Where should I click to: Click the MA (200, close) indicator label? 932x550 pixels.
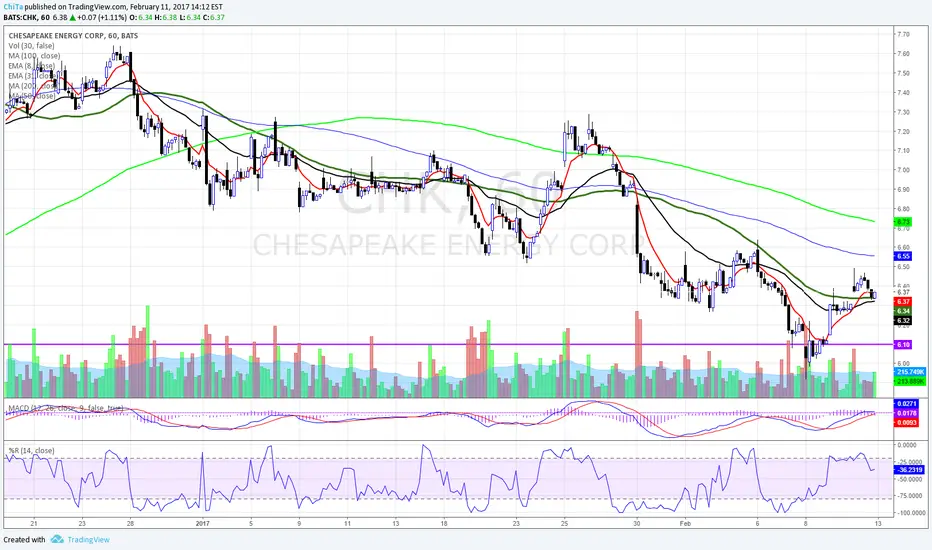click(x=34, y=86)
